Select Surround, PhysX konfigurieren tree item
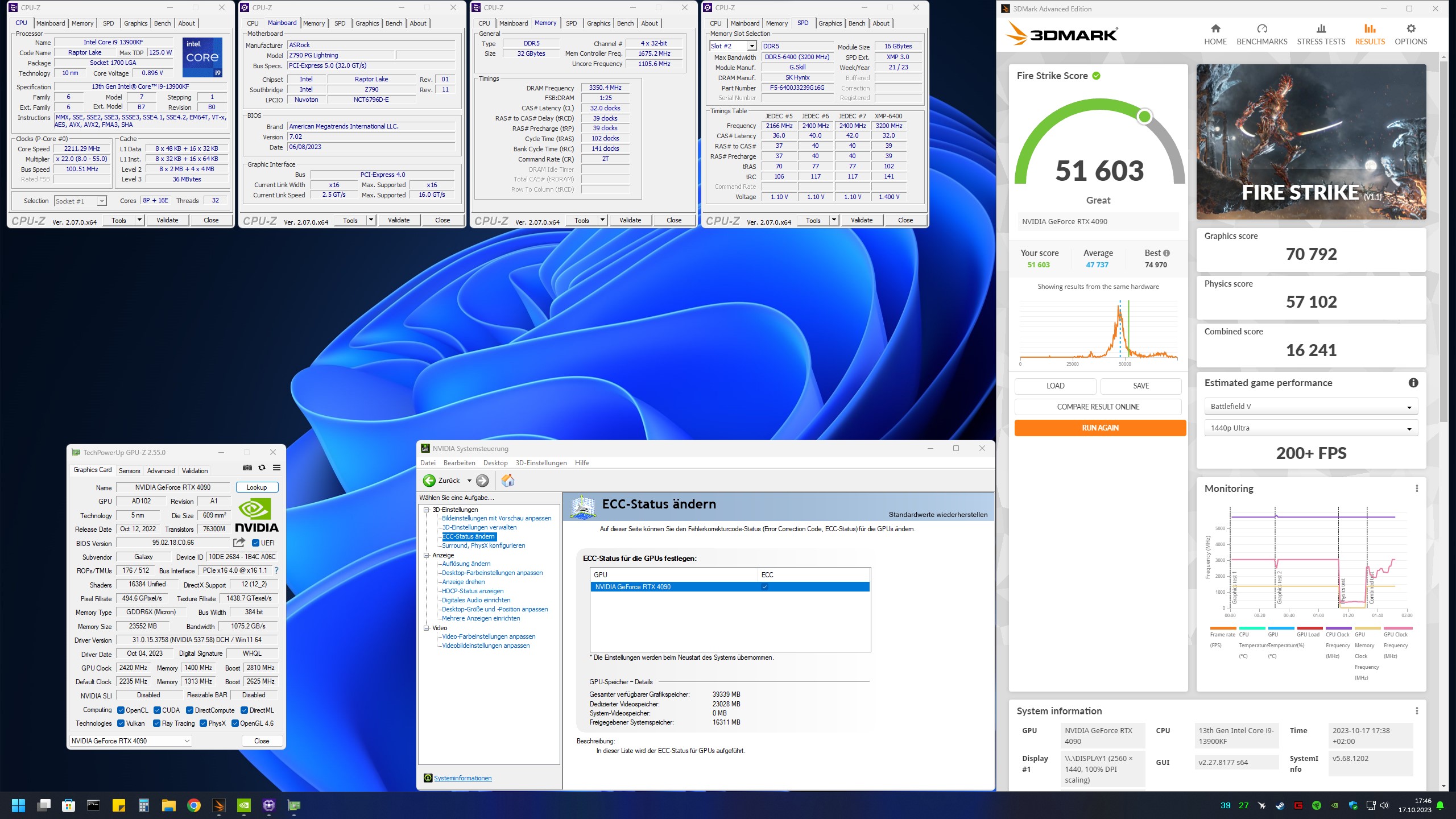Image resolution: width=1456 pixels, height=819 pixels. pos(483,545)
